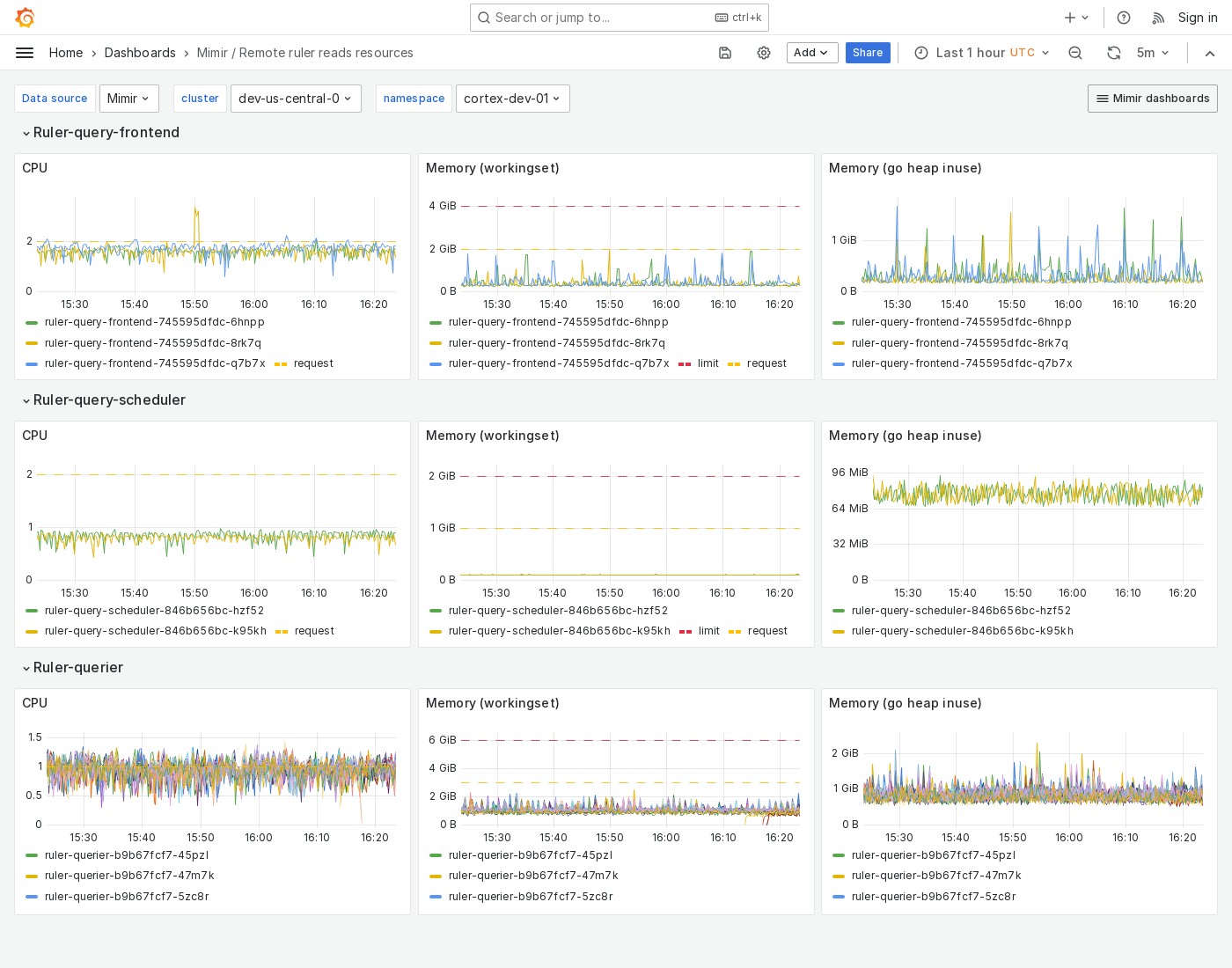Go to Dashboards via the breadcrumb
Viewport: 1232px width, 968px height.
click(x=140, y=53)
